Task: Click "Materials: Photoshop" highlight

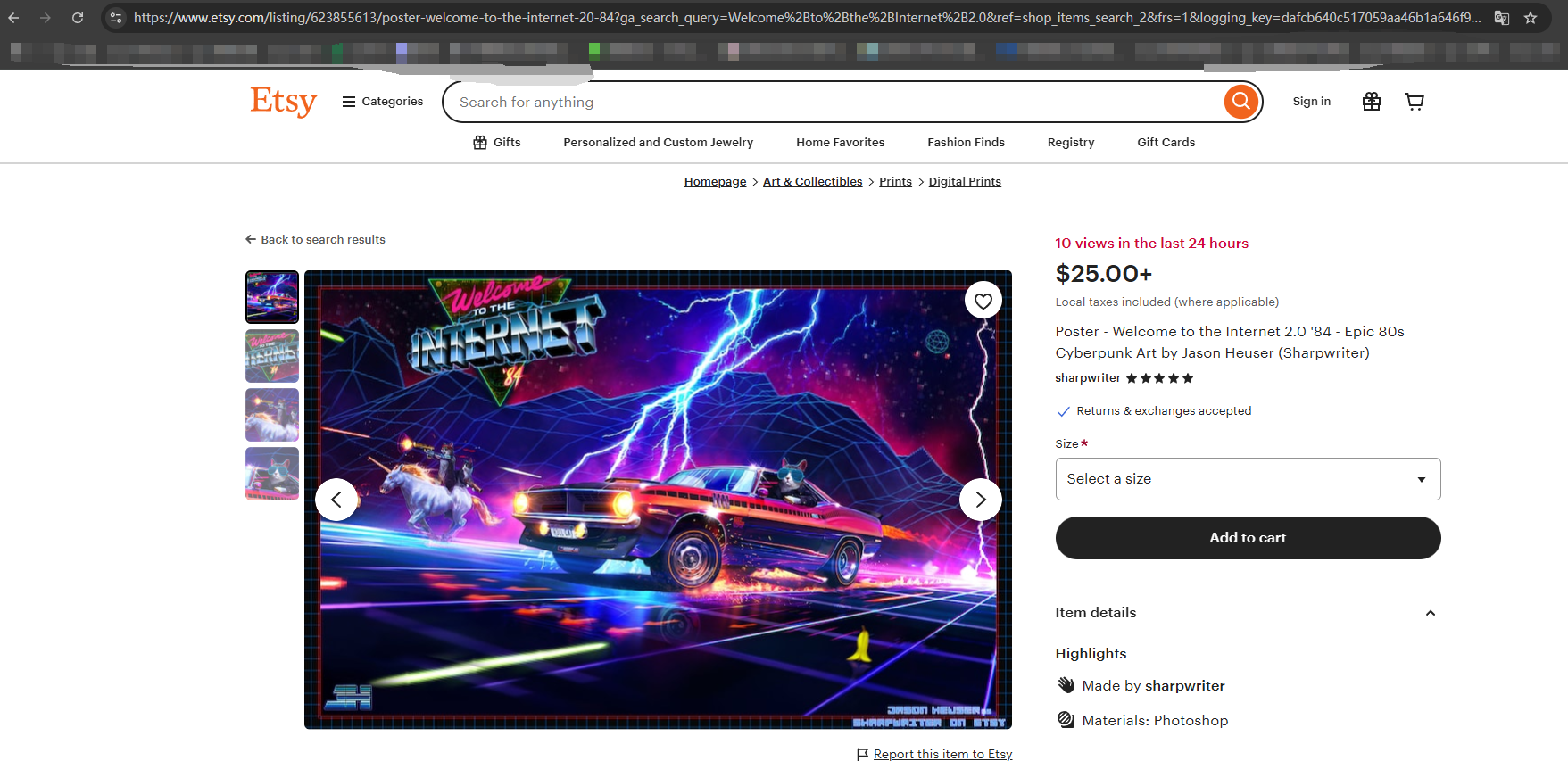Action: click(x=1155, y=721)
